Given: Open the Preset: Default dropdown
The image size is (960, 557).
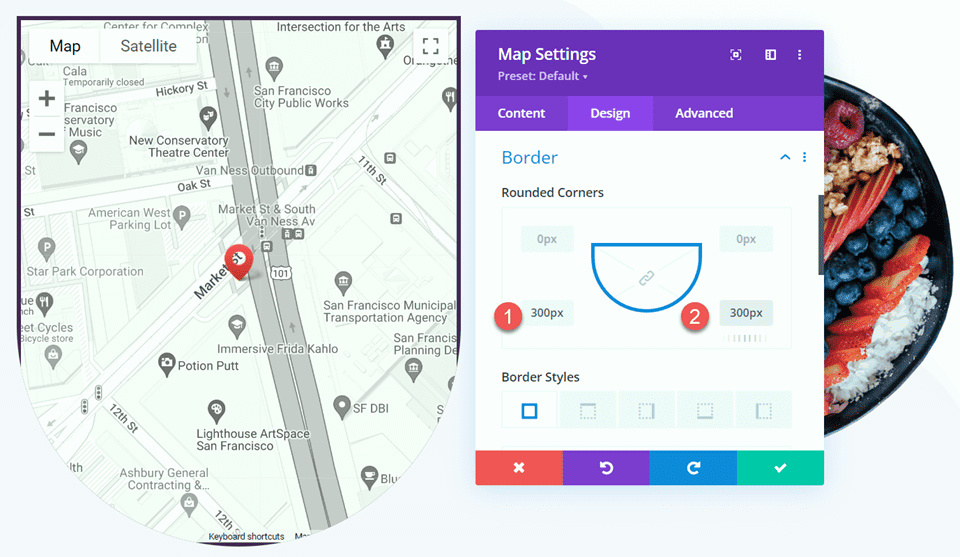Looking at the screenshot, I should [543, 77].
